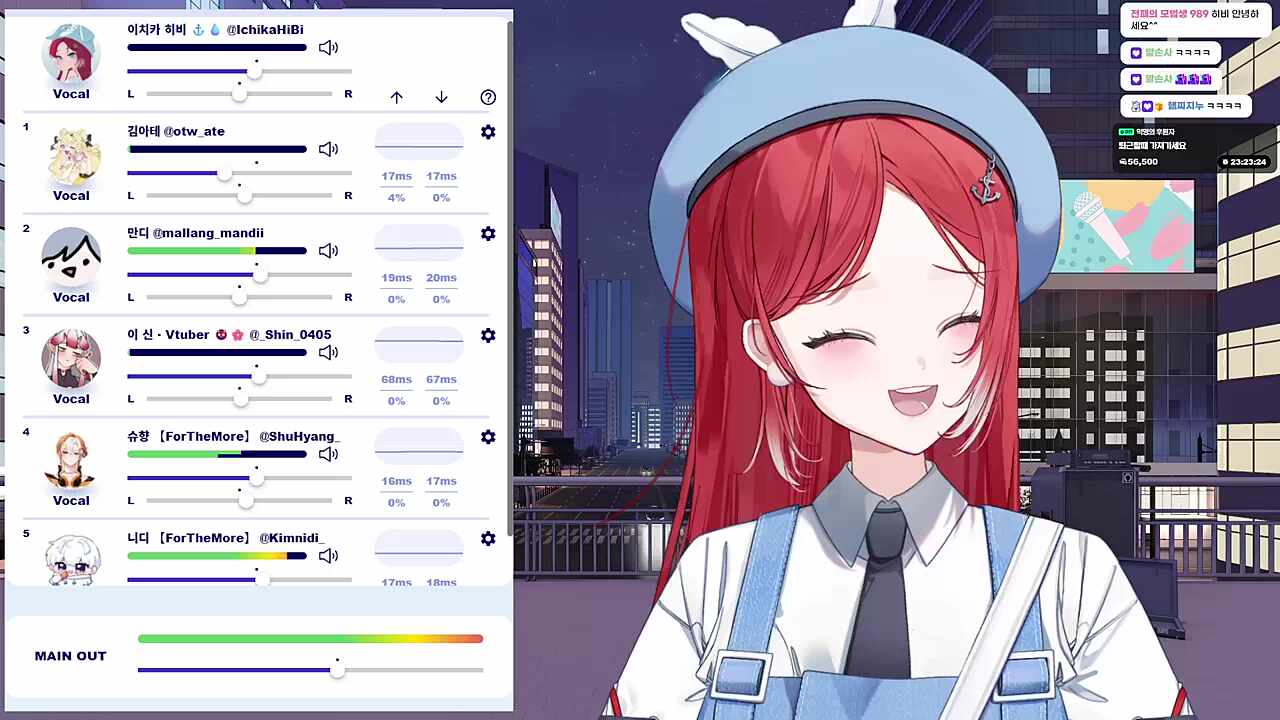
Task: Click 이 신 Vtuber avatar thumbnail
Action: 71,358
